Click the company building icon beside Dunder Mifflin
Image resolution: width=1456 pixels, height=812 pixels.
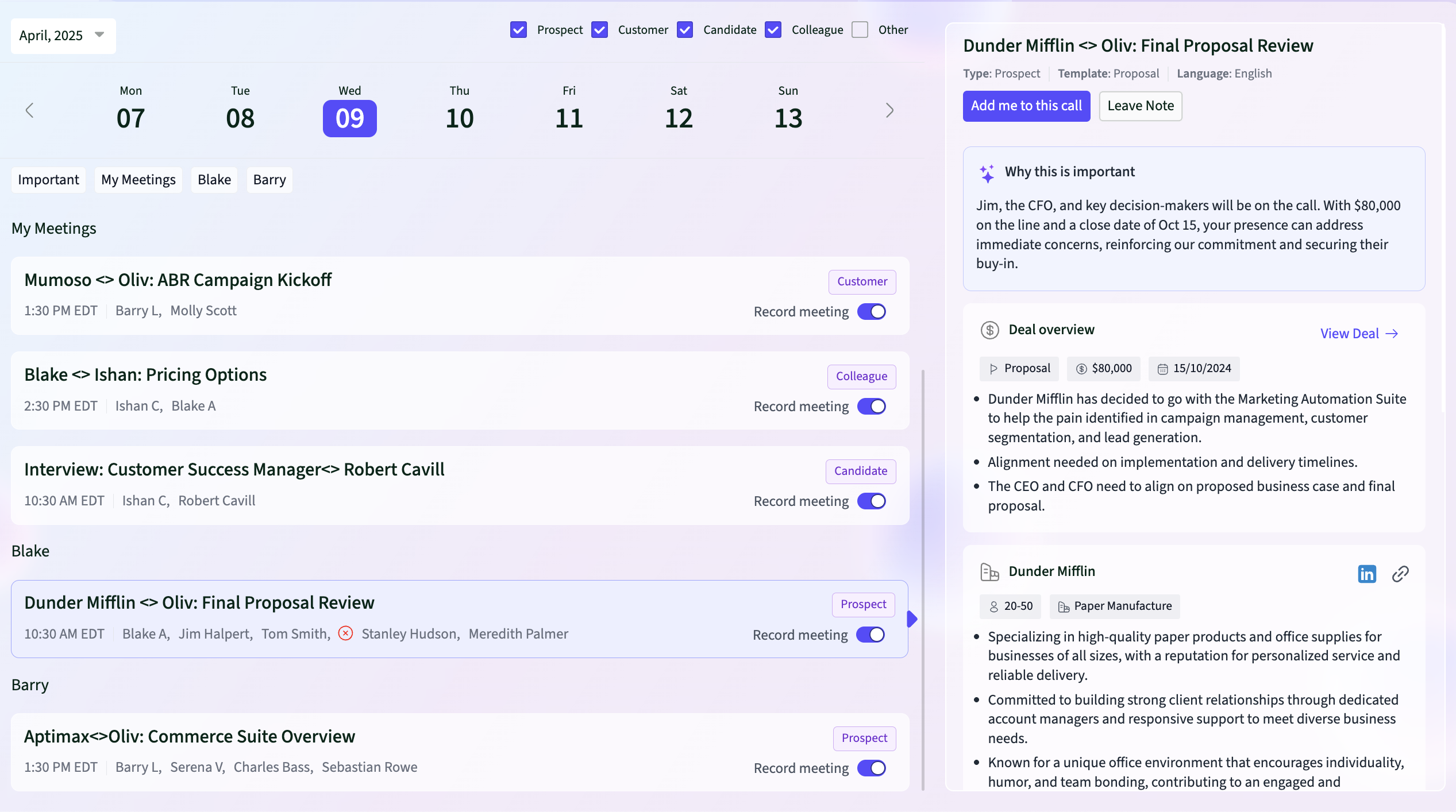point(989,572)
